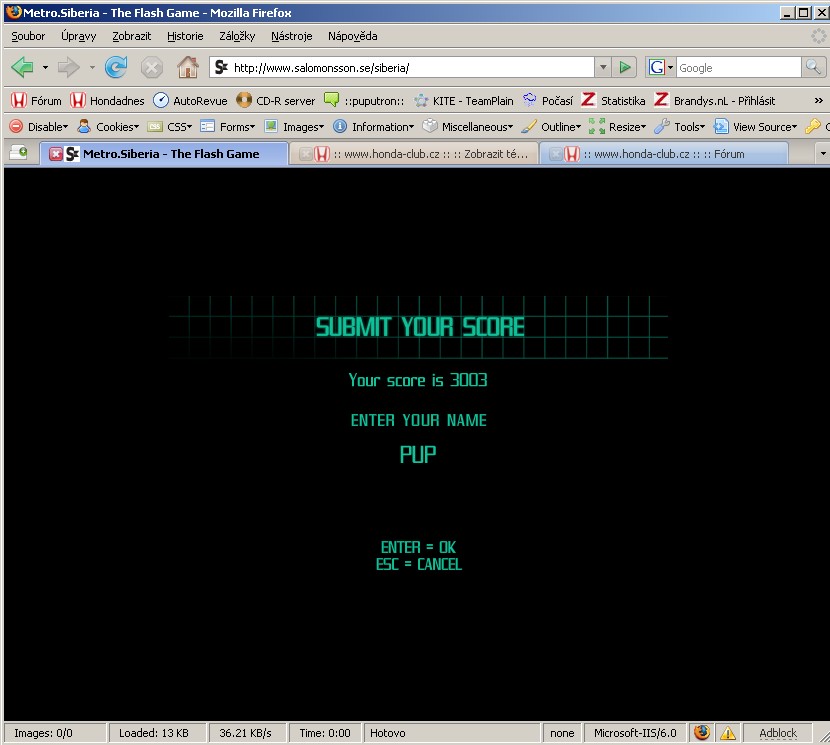The image size is (830, 745).
Task: Click the PUP name entry in game
Action: (x=418, y=454)
